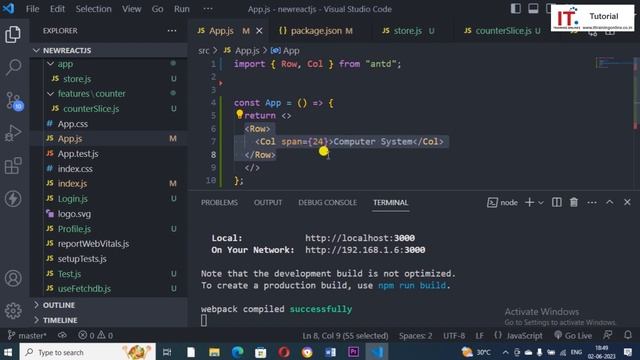640x360 pixels.
Task: Open Microsoft Edge from taskbar
Action: pyautogui.click(x=238, y=352)
